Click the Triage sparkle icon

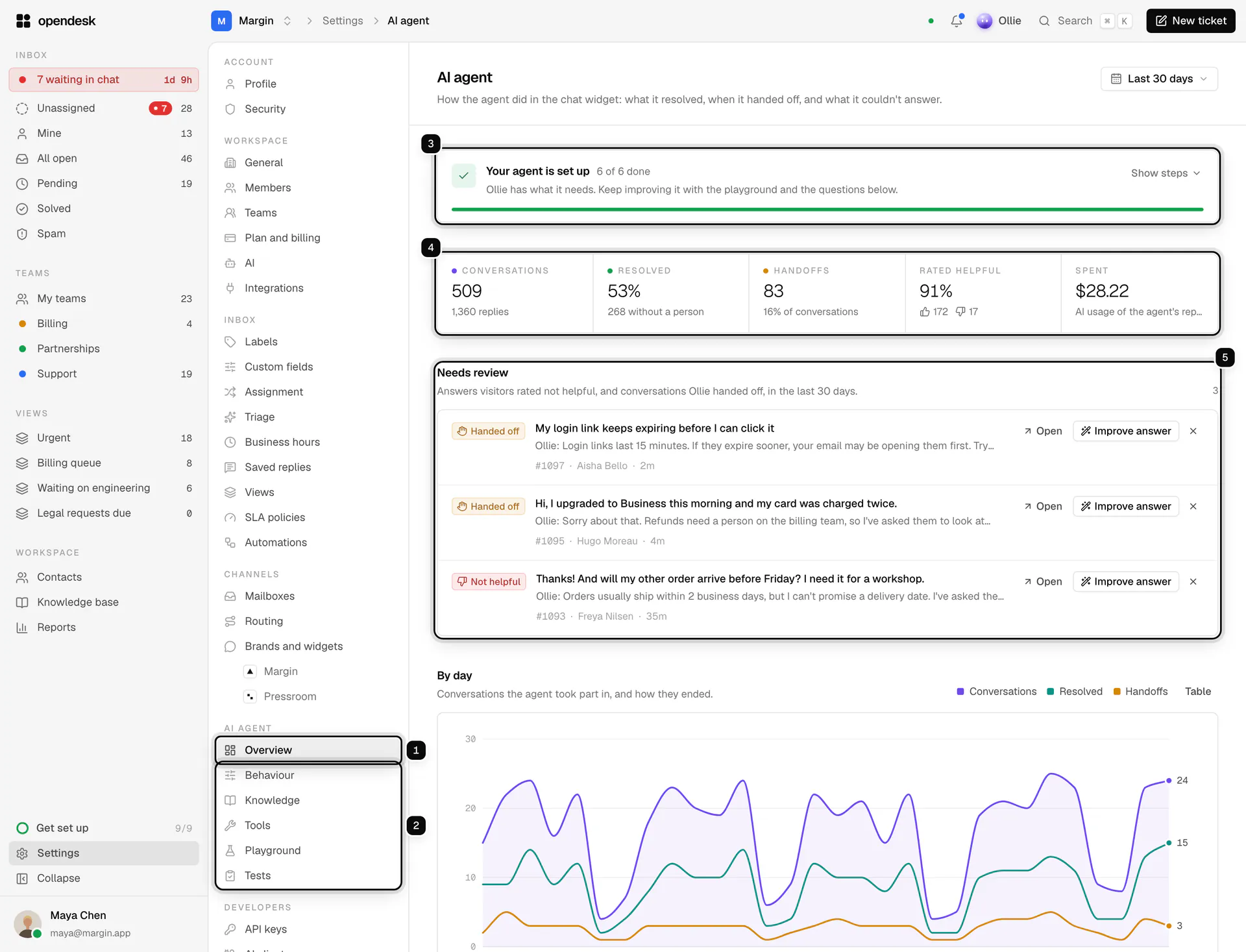[230, 417]
